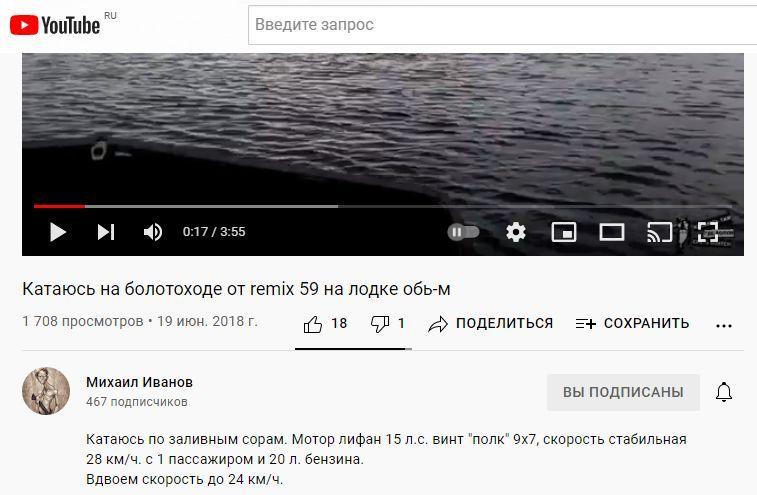Mute the video volume speaker icon
This screenshot has height=495, width=757.
153,232
